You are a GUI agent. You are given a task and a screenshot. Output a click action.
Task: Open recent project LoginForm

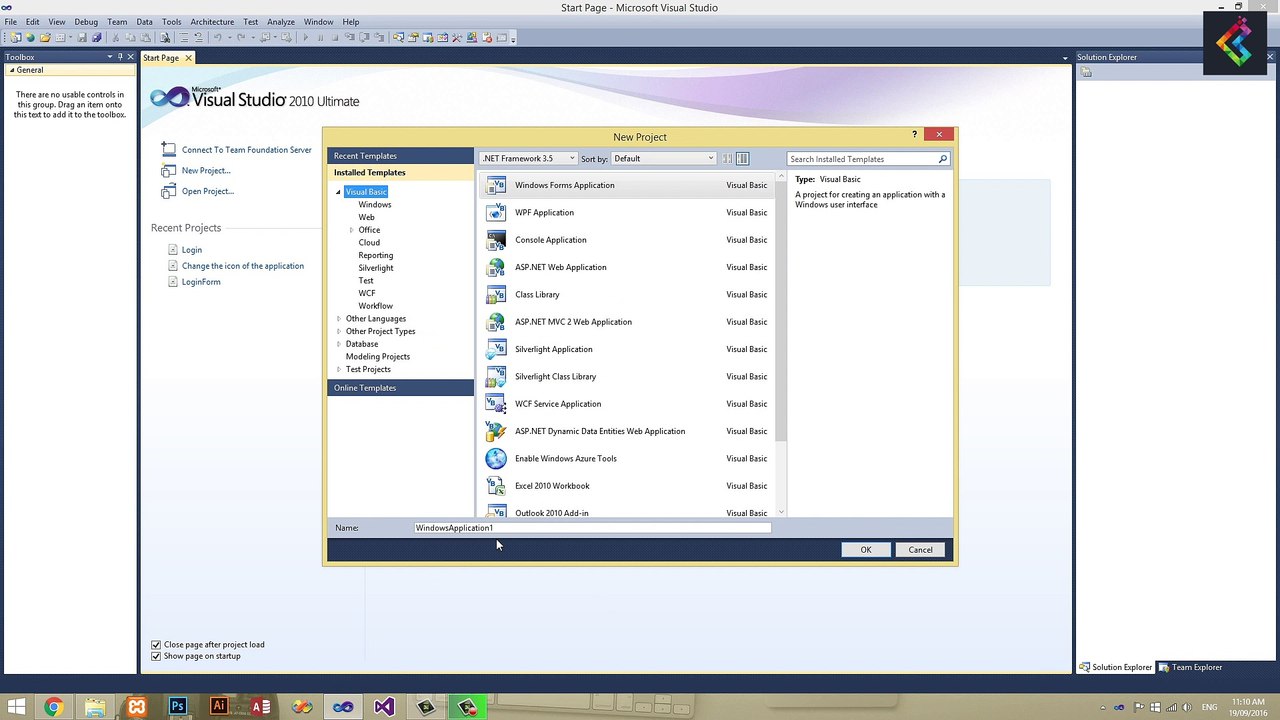point(200,282)
